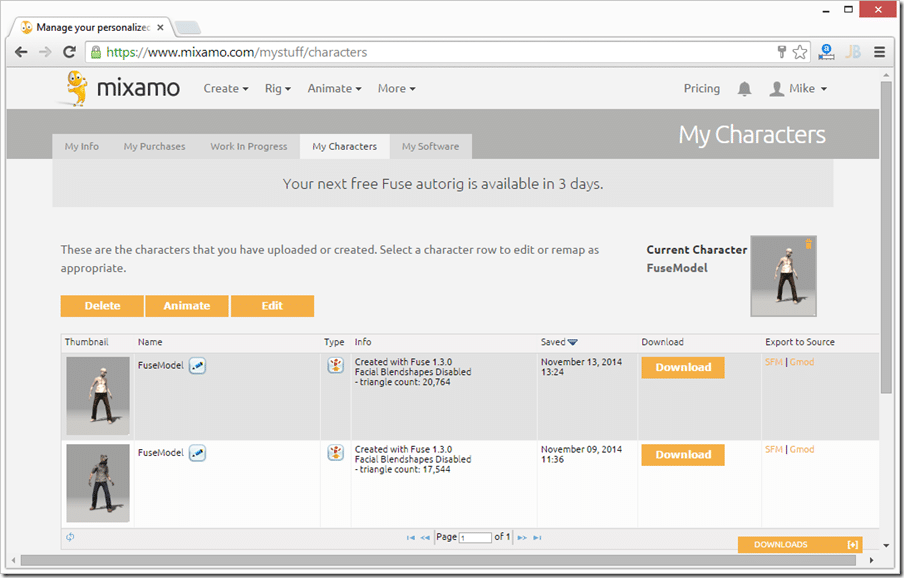Viewport: 904px width, 578px height.
Task: Rename the FuseModel saved November 13
Action: point(197,365)
